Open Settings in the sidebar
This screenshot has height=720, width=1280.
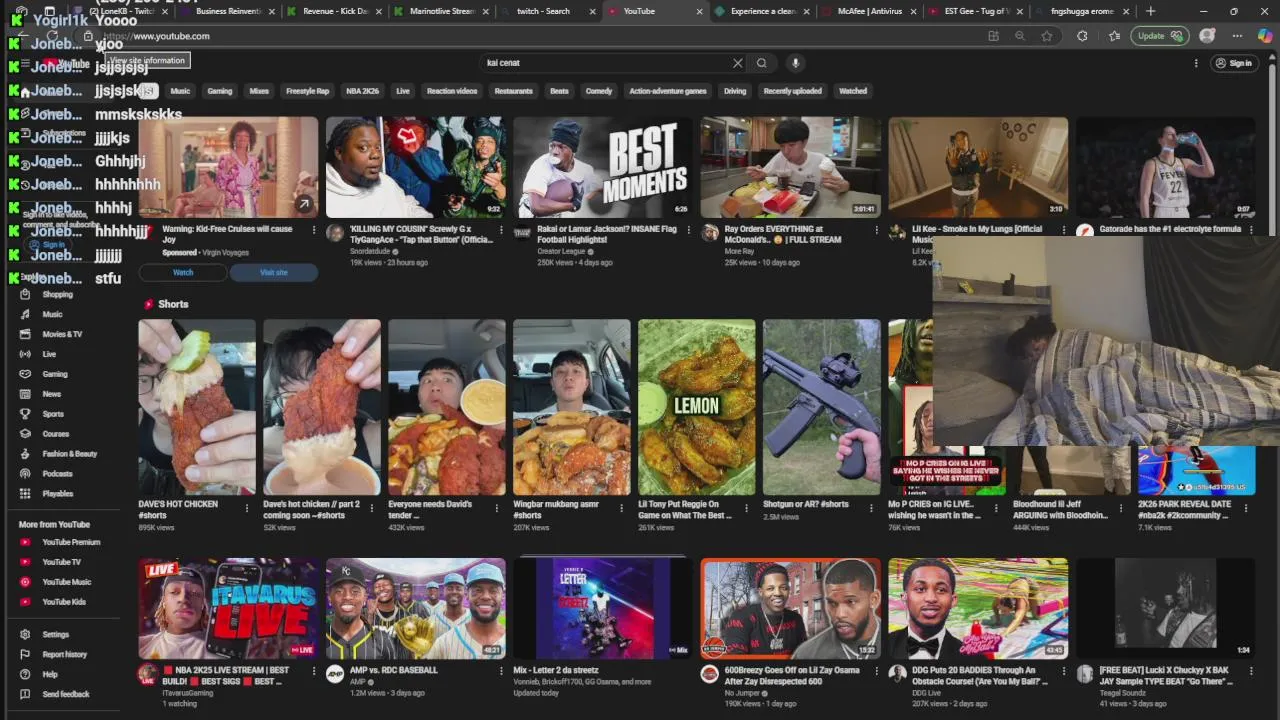click(56, 634)
